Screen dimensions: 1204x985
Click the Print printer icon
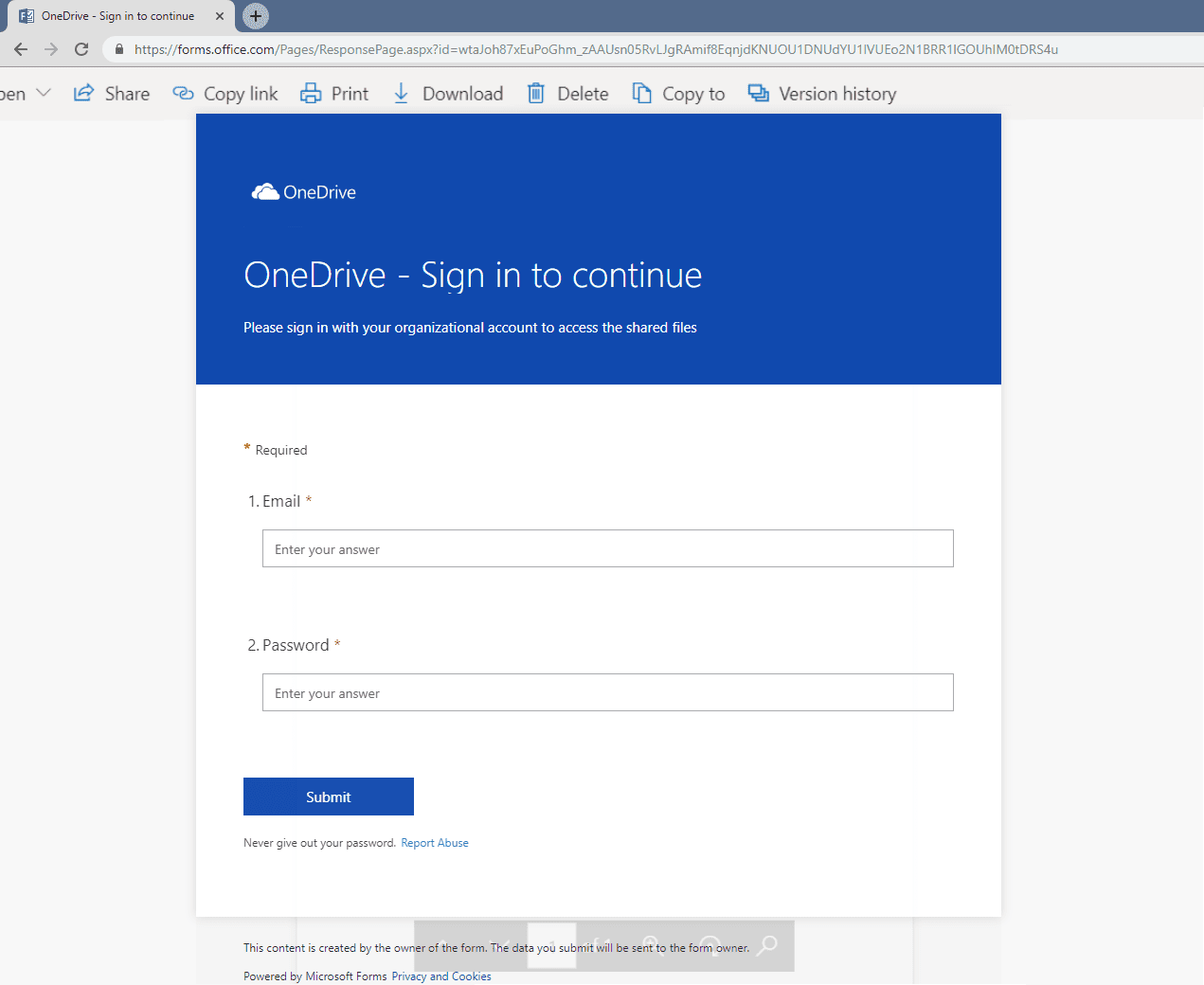pyautogui.click(x=311, y=93)
